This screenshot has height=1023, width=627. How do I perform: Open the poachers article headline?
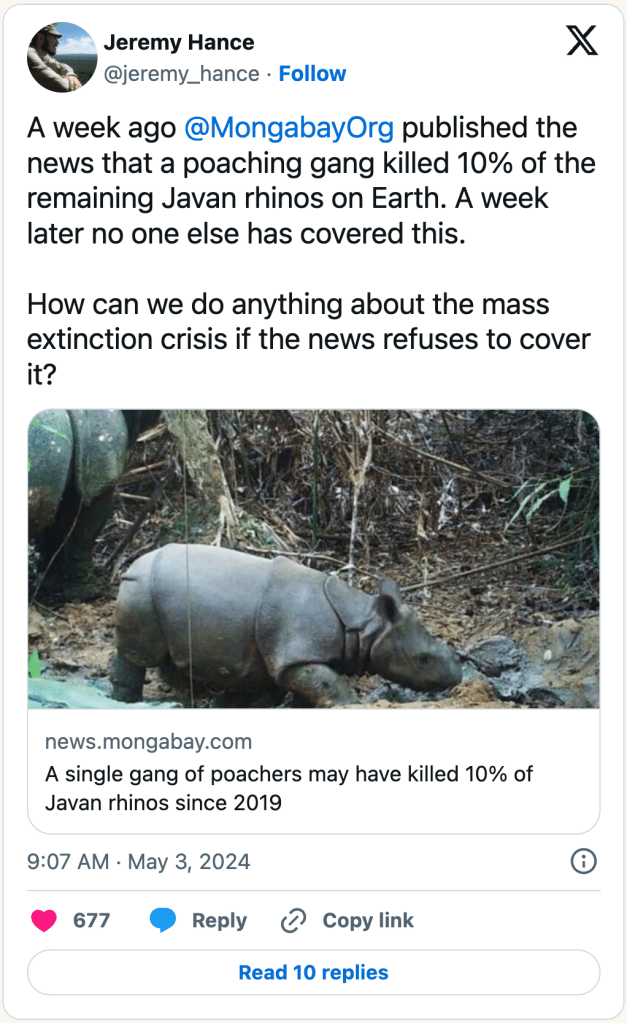[x=288, y=788]
